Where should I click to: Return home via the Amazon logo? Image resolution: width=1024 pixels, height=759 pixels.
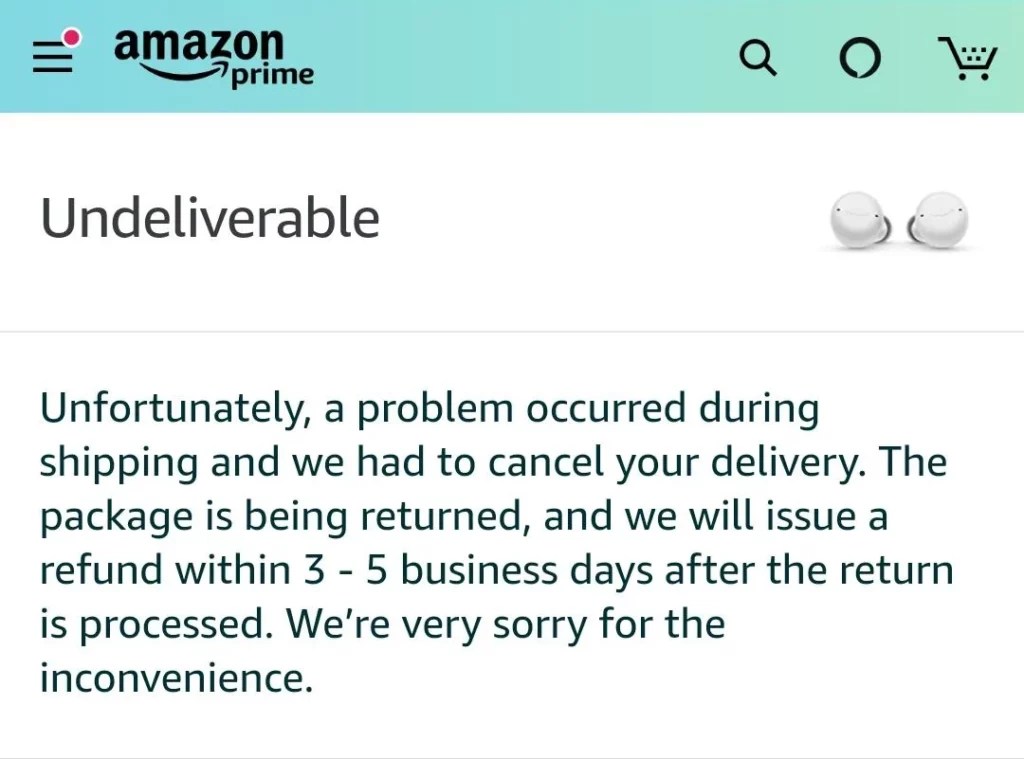point(197,48)
